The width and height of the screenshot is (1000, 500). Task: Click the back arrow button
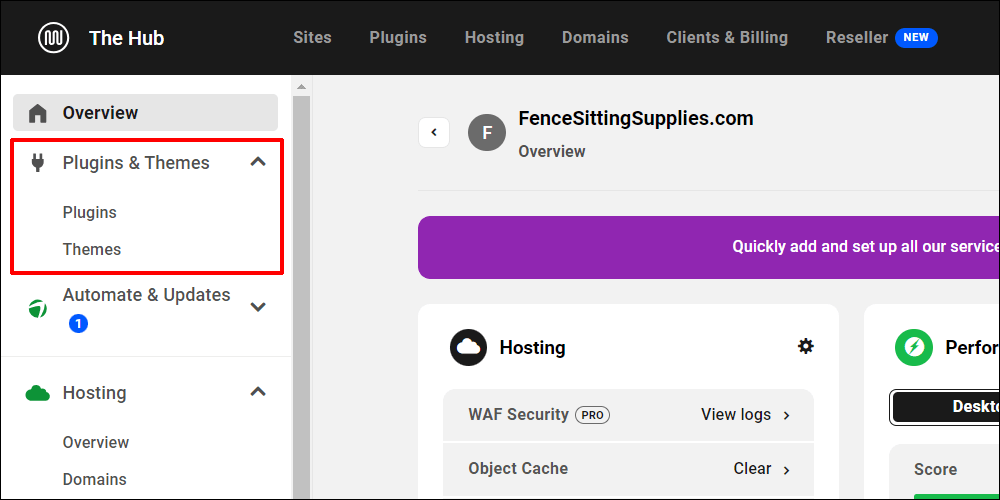(434, 133)
